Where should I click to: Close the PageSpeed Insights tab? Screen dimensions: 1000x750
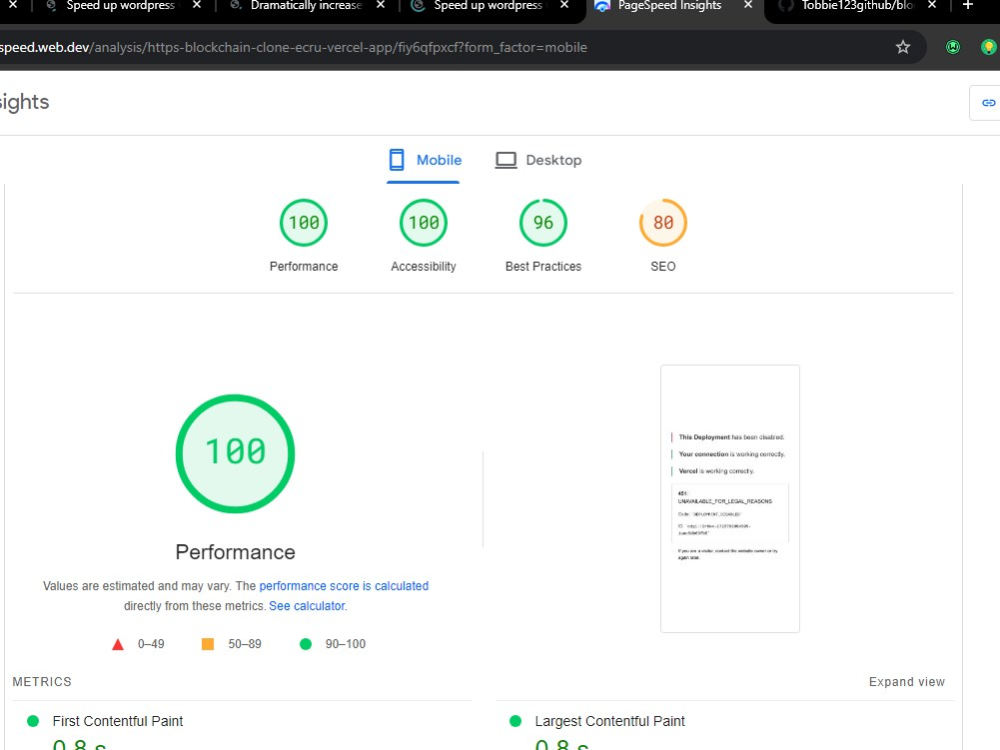[748, 6]
